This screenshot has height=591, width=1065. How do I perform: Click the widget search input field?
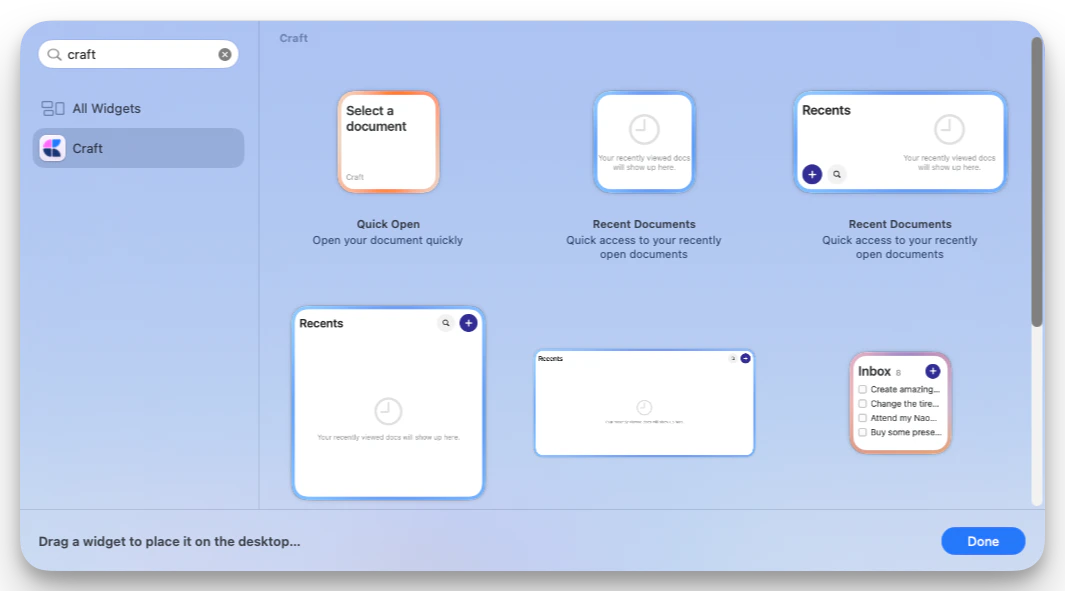coord(139,54)
